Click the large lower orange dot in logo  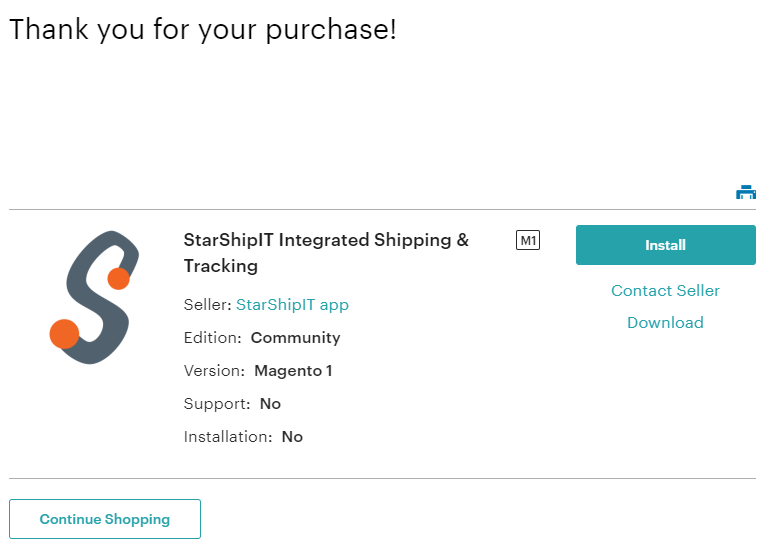64,334
